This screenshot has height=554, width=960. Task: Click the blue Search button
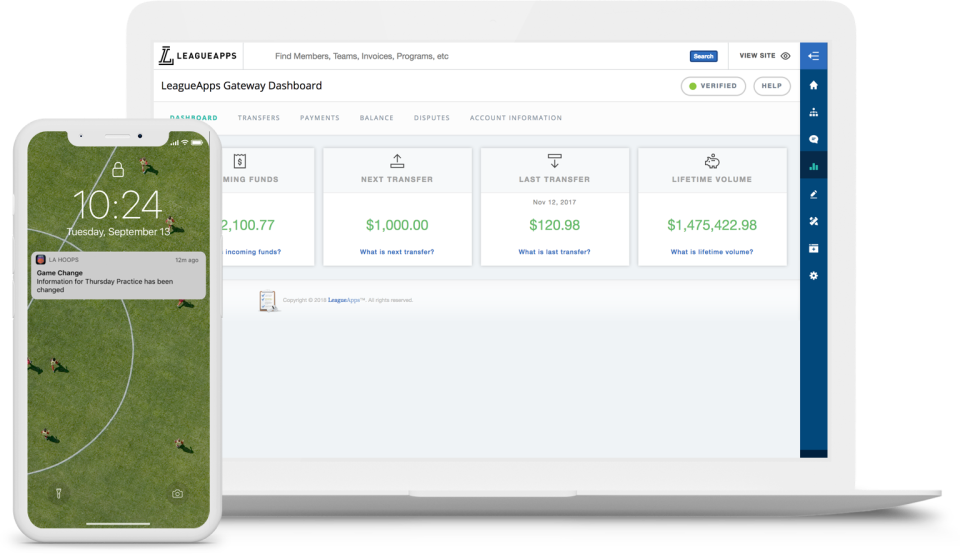click(703, 56)
